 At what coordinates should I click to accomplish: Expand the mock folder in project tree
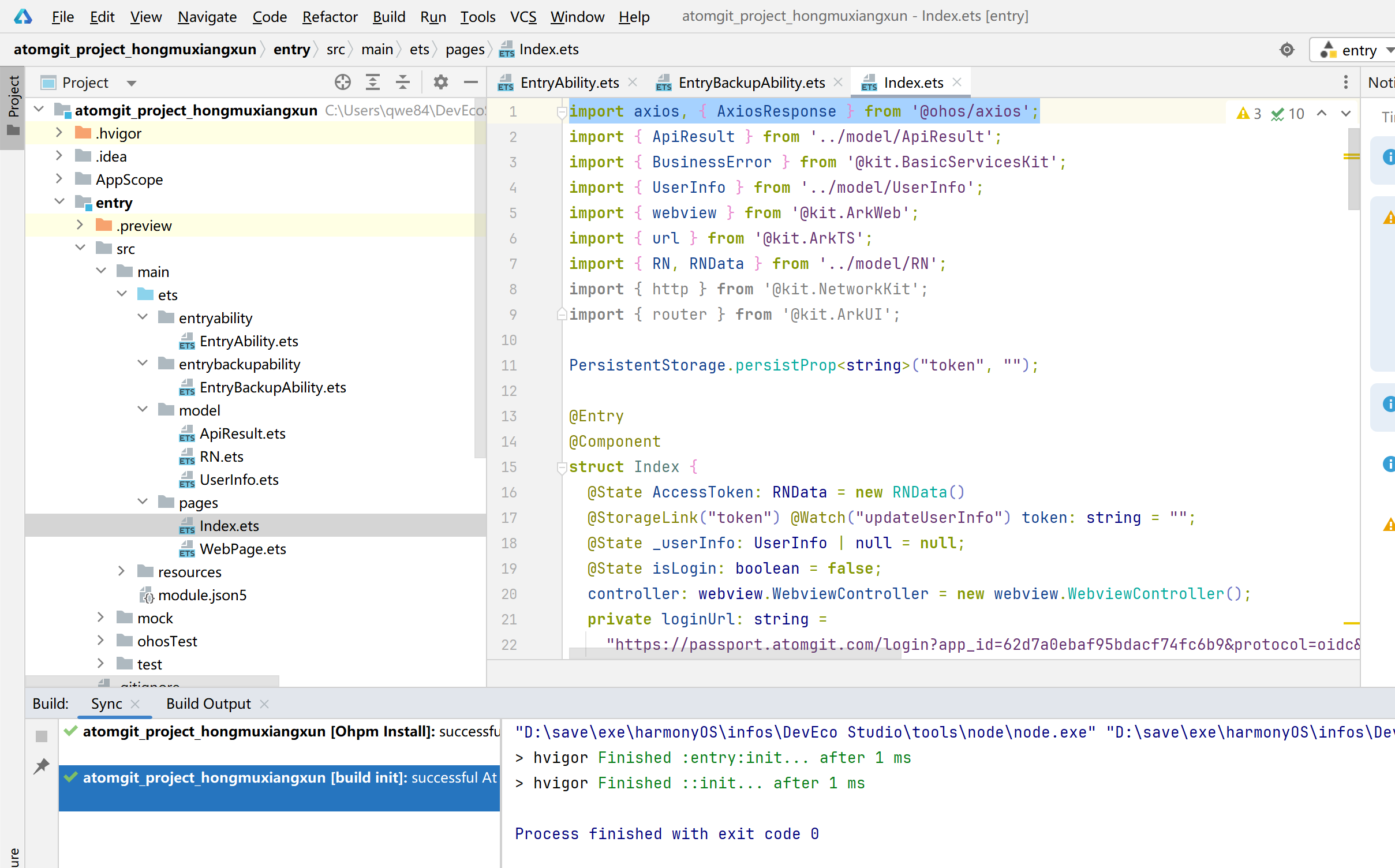tap(102, 617)
